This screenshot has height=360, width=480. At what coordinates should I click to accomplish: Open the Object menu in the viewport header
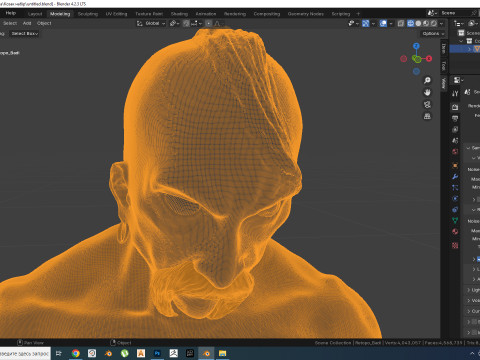coord(44,23)
